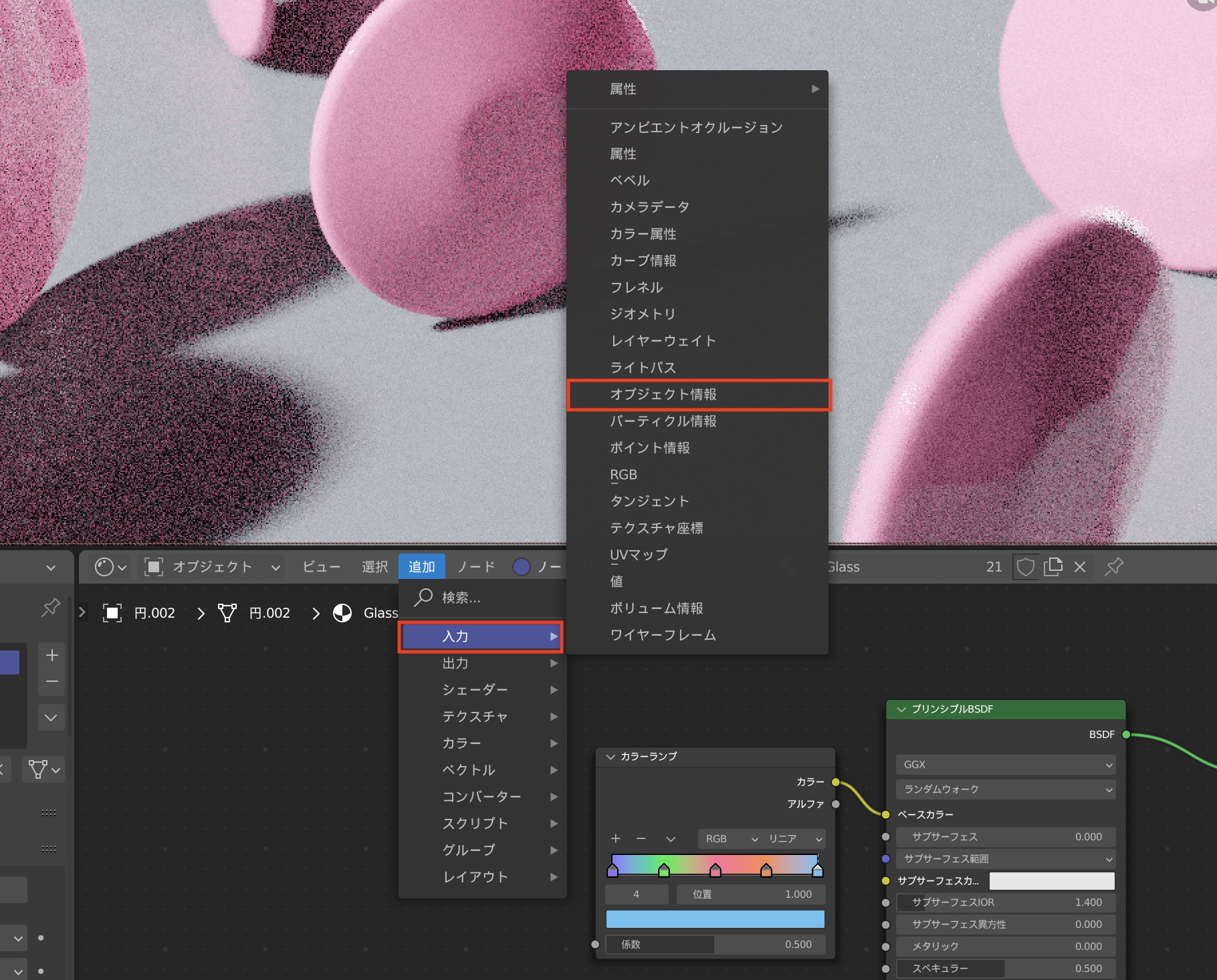Collapse the プリンシプルBSDF node
This screenshot has width=1217, height=980.
(901, 709)
